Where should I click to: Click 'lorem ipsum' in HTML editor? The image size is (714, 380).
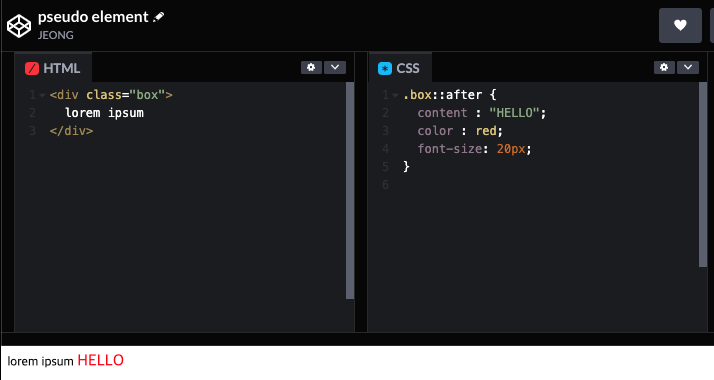(104, 113)
